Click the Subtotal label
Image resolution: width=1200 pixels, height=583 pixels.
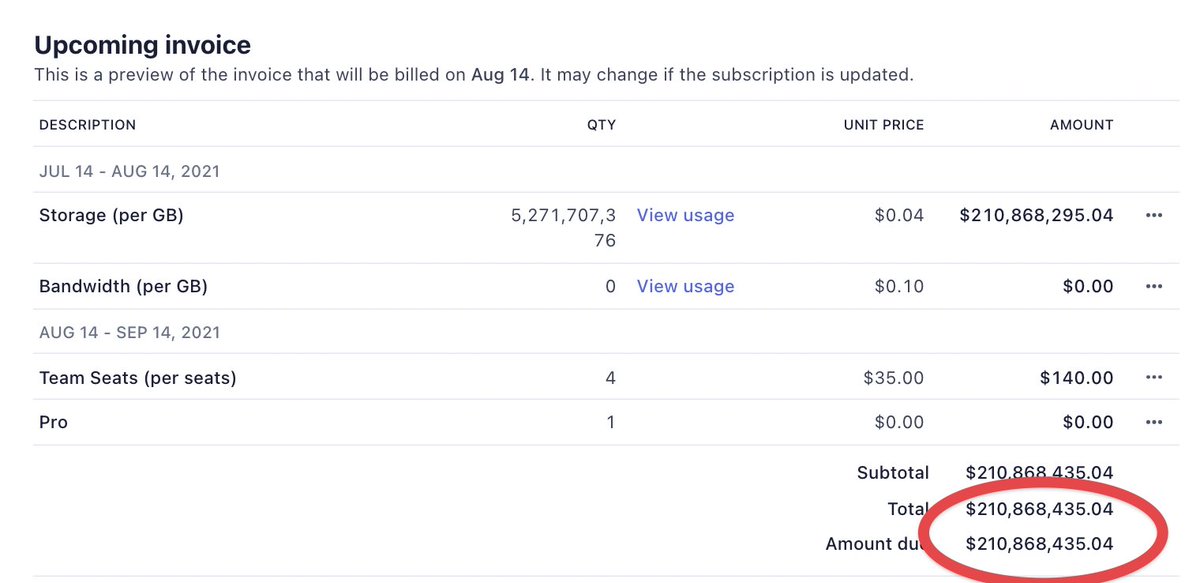pos(892,472)
